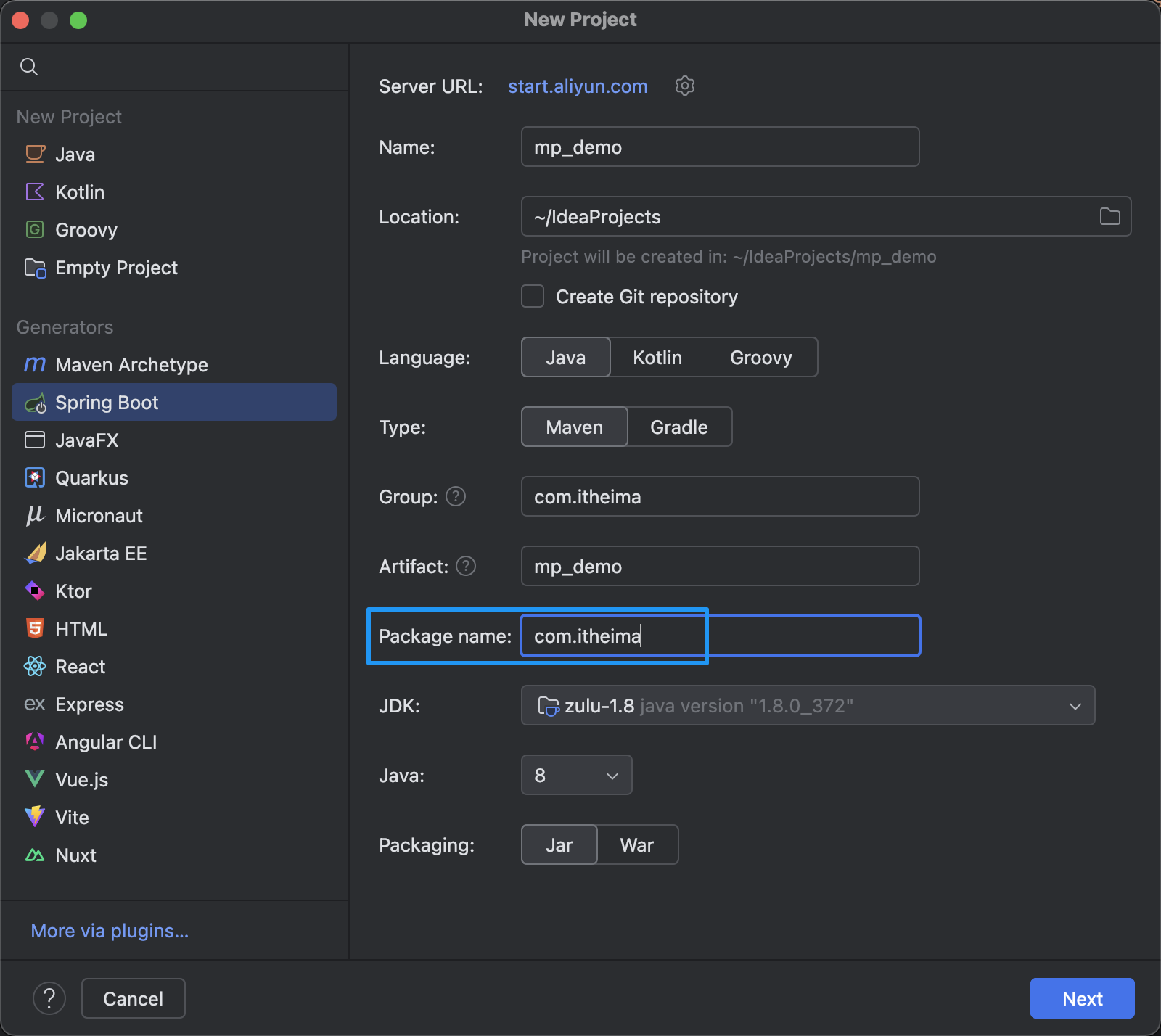Focus the Artifact input field

(720, 566)
